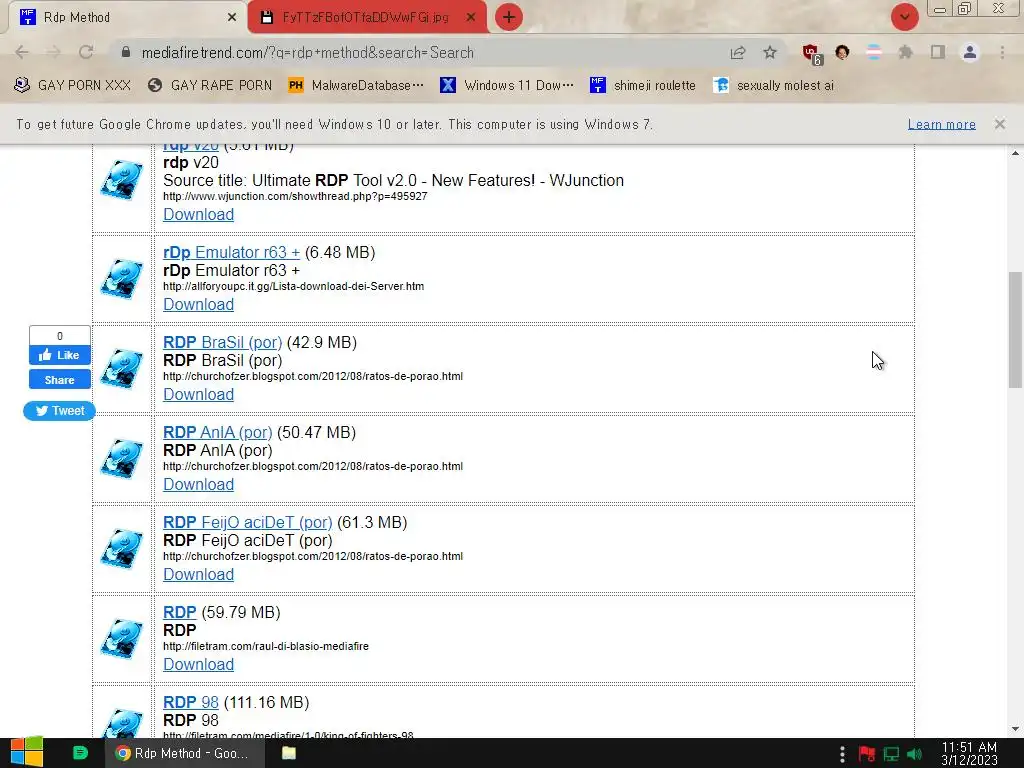Image resolution: width=1024 pixels, height=768 pixels.
Task: Open the Chrome three-dot menu
Action: pos(1002,52)
